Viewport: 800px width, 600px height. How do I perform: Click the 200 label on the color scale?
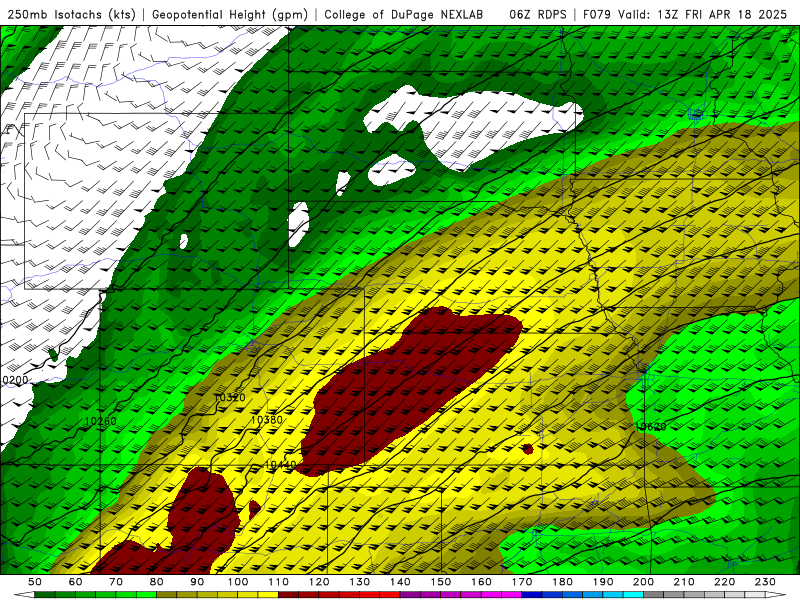click(x=643, y=582)
